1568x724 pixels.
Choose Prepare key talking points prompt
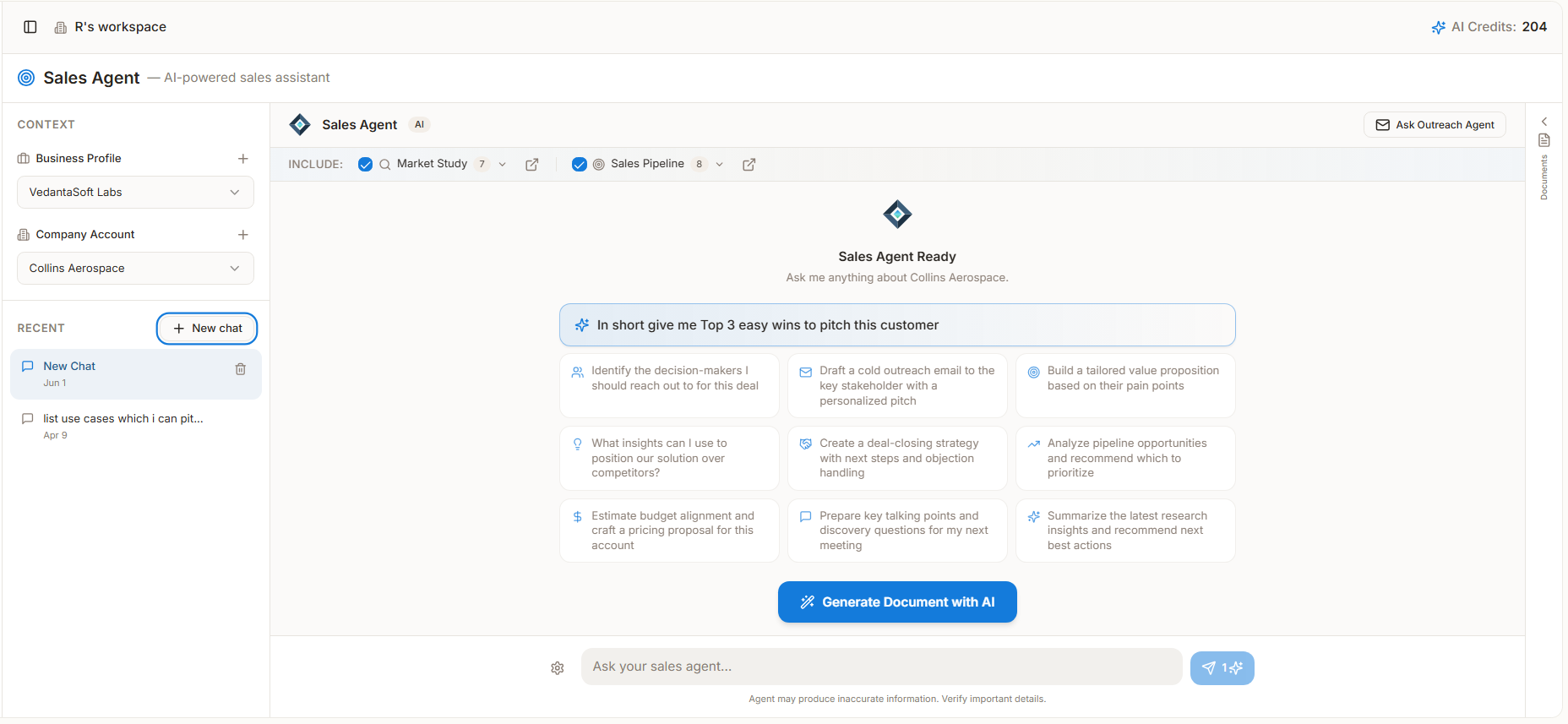coord(897,531)
